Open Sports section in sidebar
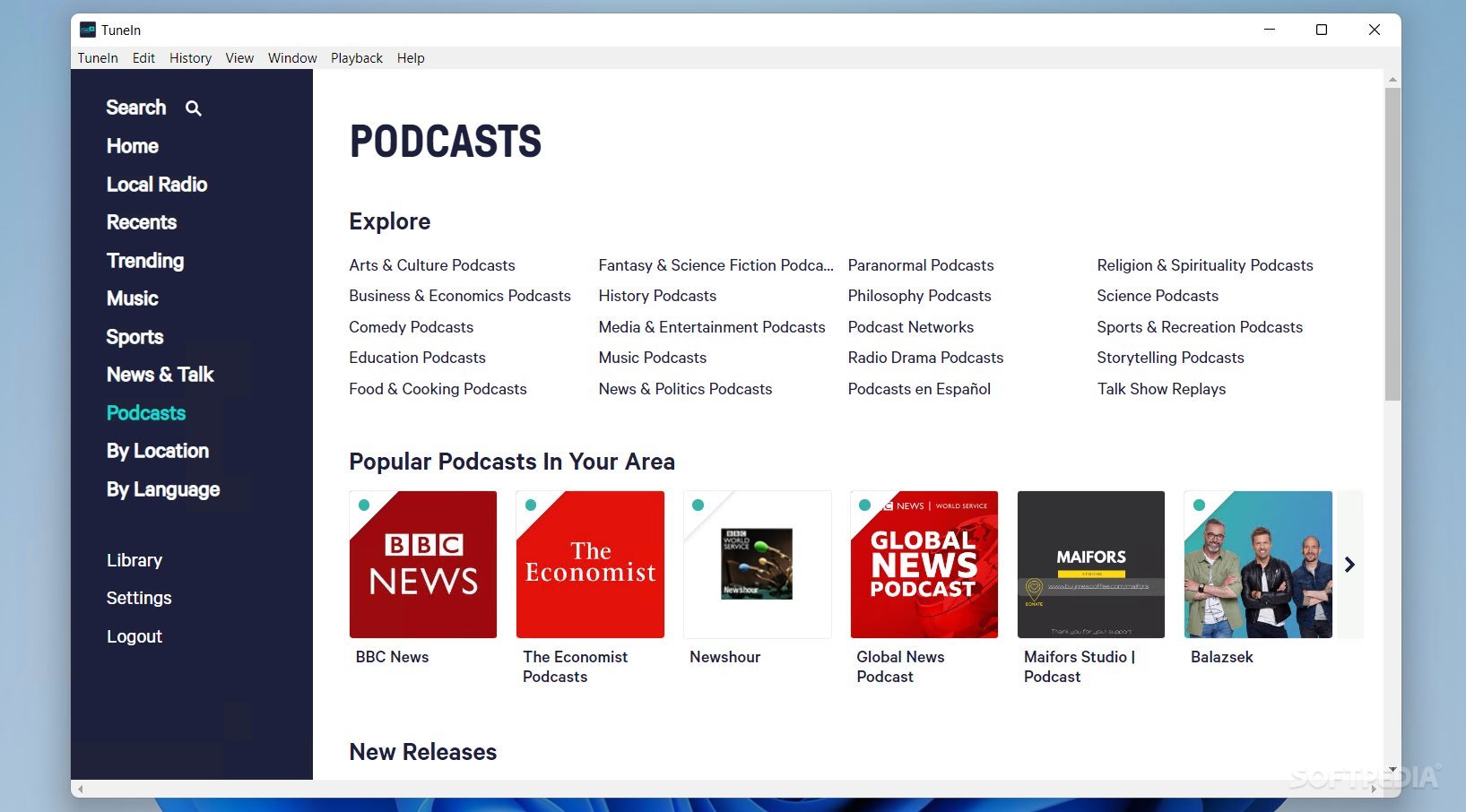 135,337
